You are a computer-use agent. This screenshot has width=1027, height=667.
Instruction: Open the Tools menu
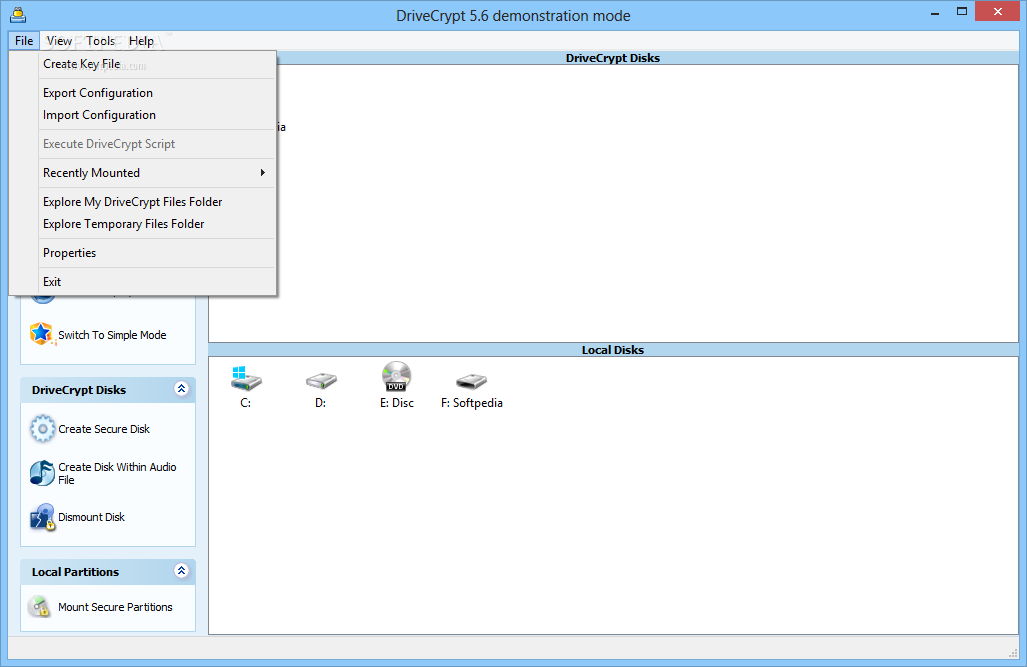click(x=100, y=41)
